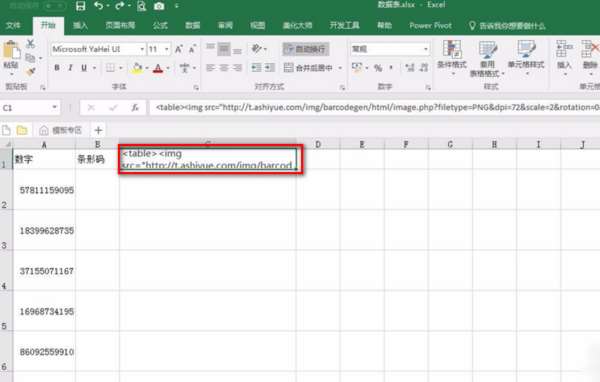
Task: Click the Save icon in quick access toolbar
Action: click(80, 5)
